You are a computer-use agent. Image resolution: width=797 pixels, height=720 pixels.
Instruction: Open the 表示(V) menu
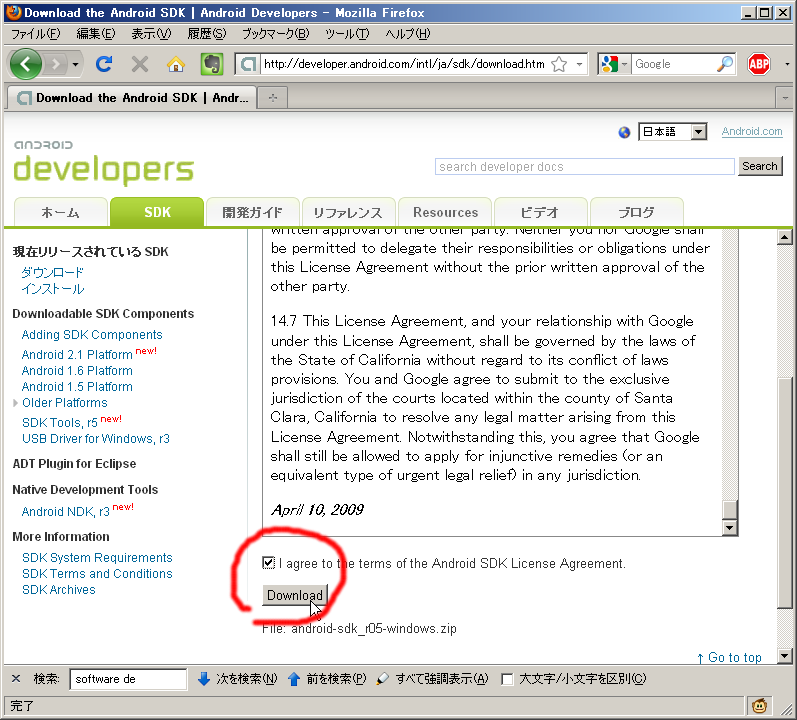tap(151, 34)
